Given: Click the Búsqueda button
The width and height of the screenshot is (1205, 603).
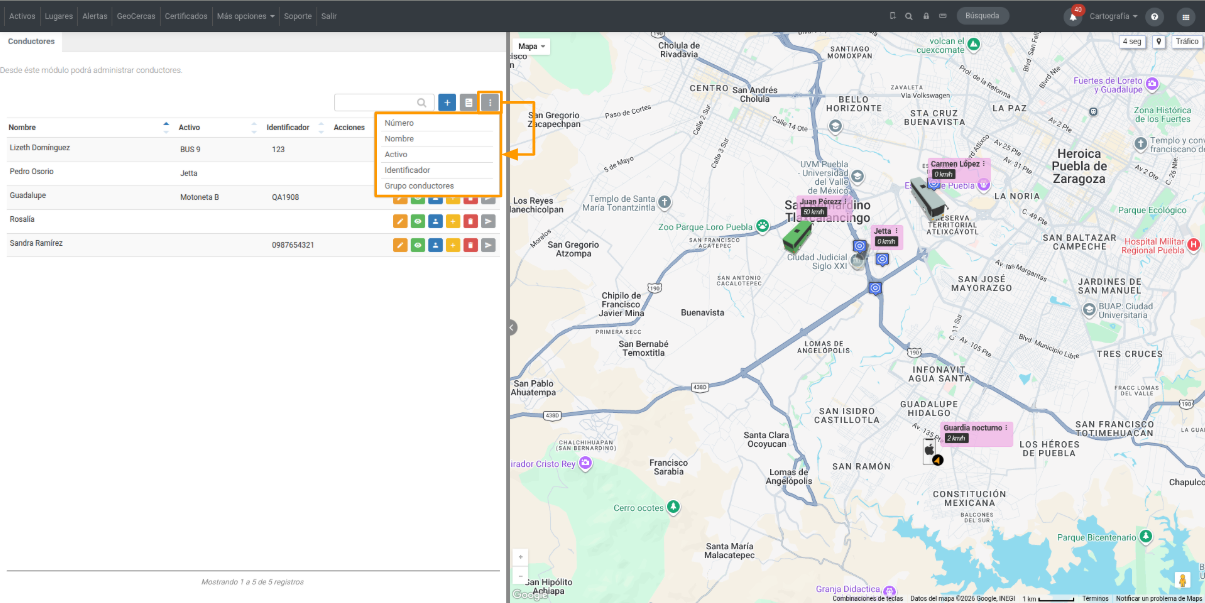Looking at the screenshot, I should (983, 16).
